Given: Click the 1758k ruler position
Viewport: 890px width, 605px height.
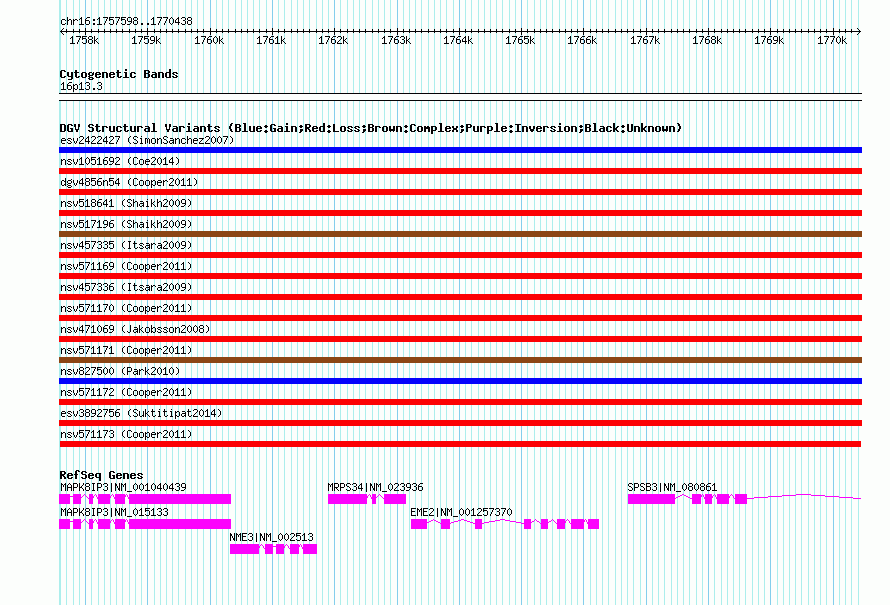Looking at the screenshot, I should pyautogui.click(x=84, y=41).
